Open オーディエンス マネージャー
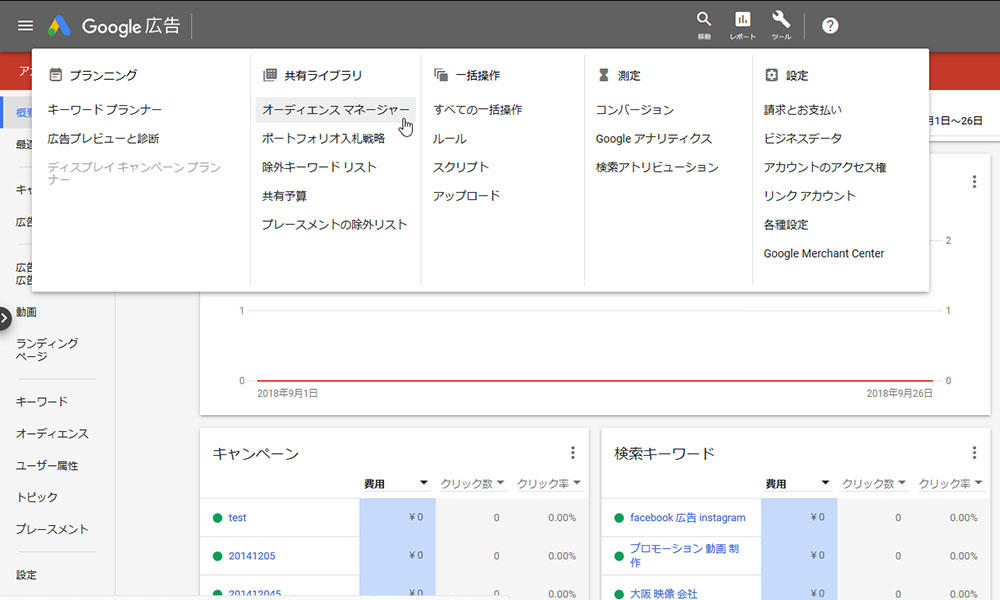 [335, 110]
